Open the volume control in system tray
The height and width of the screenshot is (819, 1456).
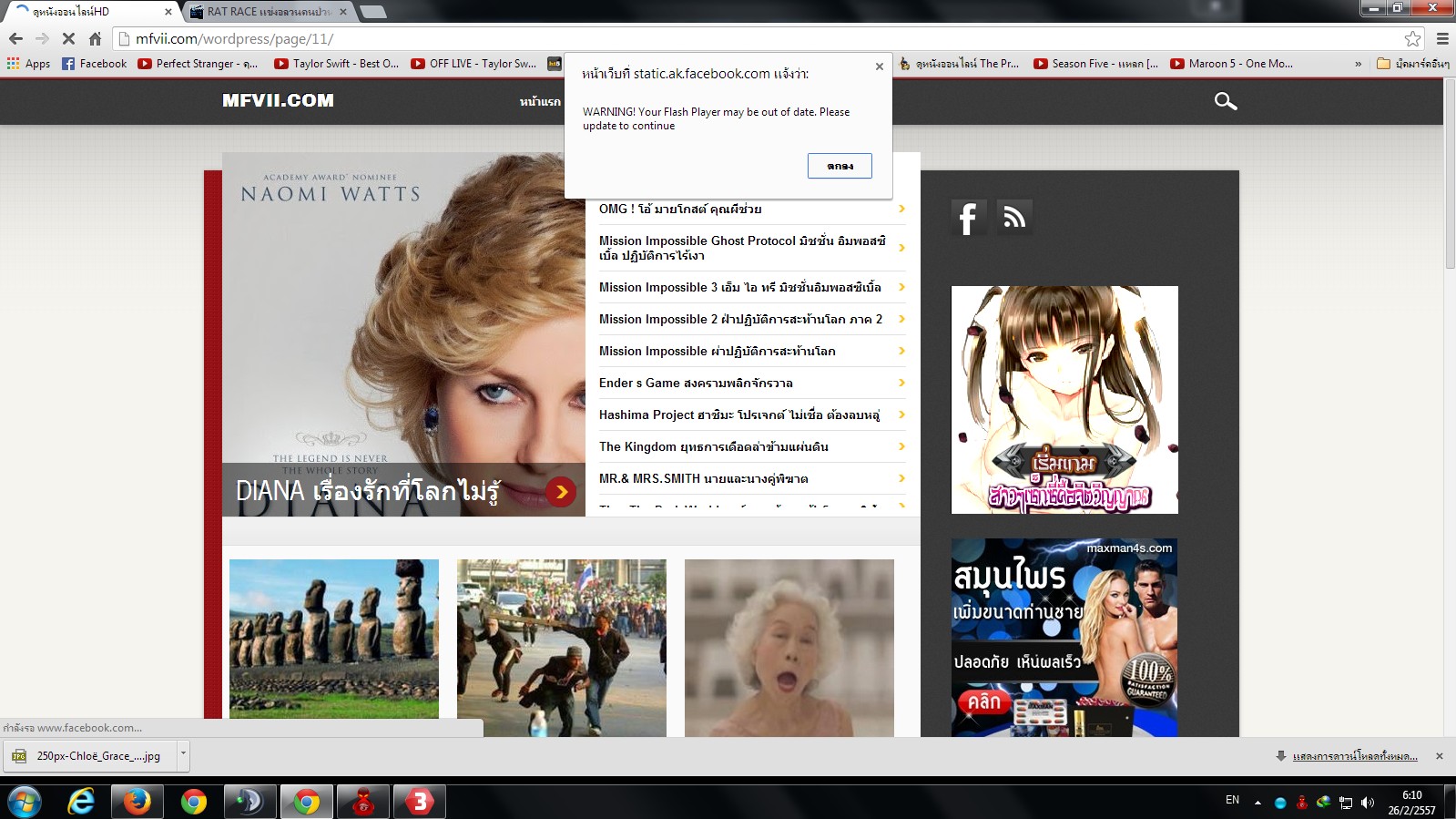point(1367,803)
